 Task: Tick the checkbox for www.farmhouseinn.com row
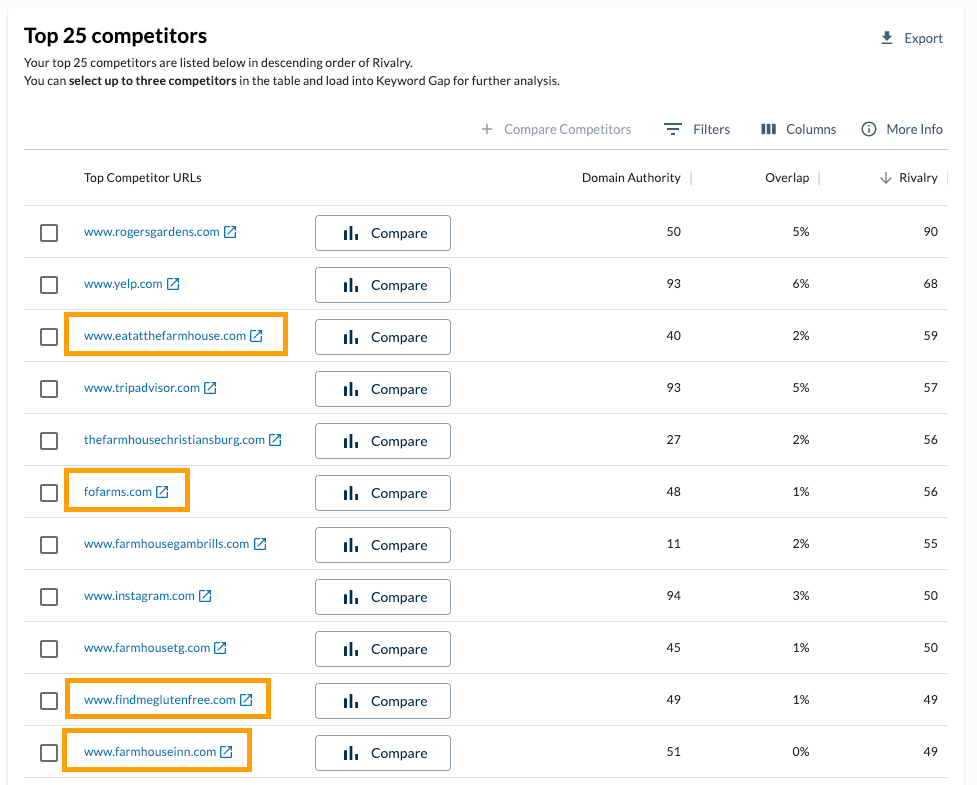[x=49, y=753]
